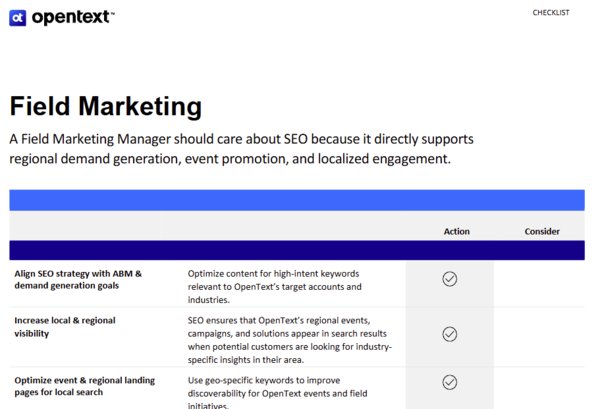Click the Field Marketing heading
The image size is (600, 409).
(x=105, y=106)
